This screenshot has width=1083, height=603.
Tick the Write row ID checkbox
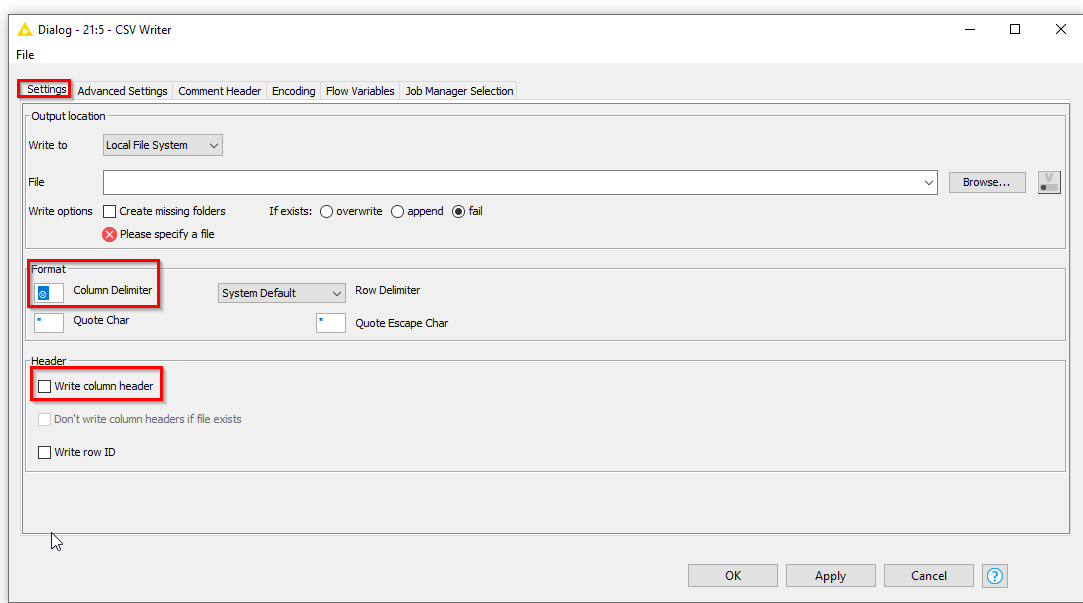[x=44, y=452]
